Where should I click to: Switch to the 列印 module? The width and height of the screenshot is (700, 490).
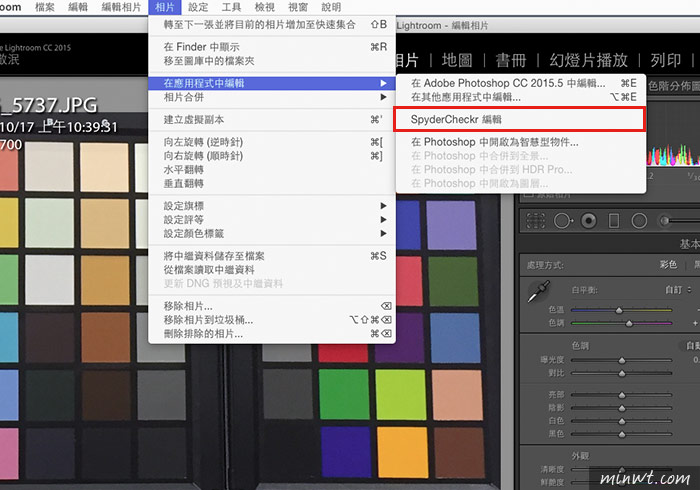tap(665, 60)
